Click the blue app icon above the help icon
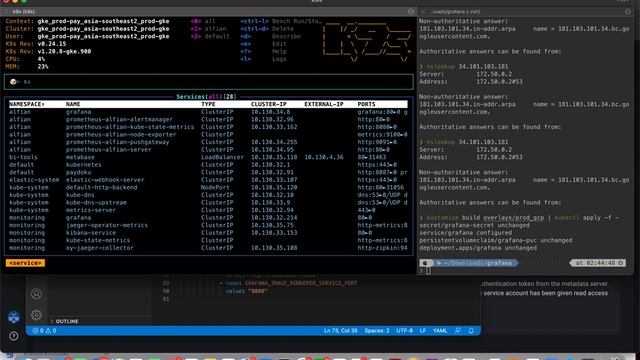The height and width of the screenshot is (360, 640). click(13, 317)
